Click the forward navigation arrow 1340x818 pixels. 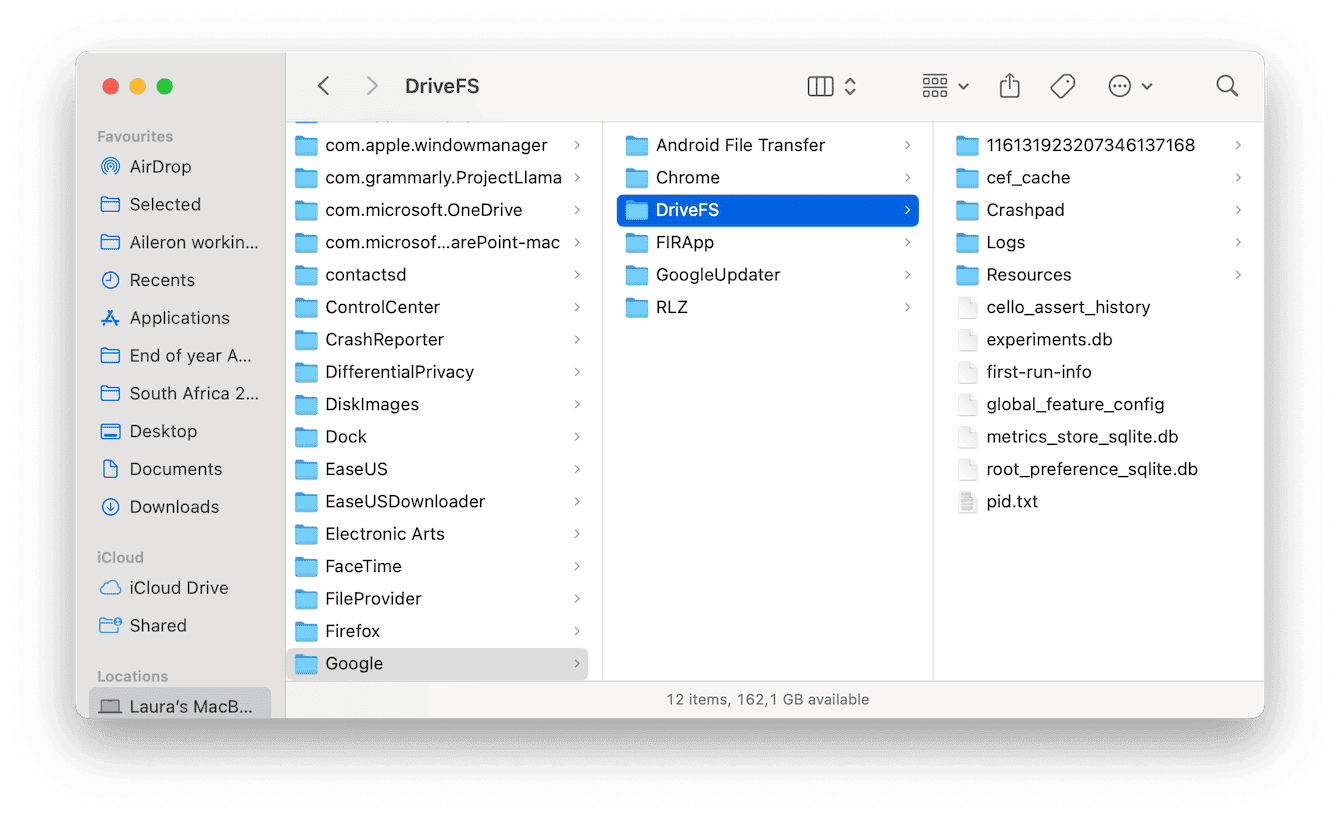[371, 86]
